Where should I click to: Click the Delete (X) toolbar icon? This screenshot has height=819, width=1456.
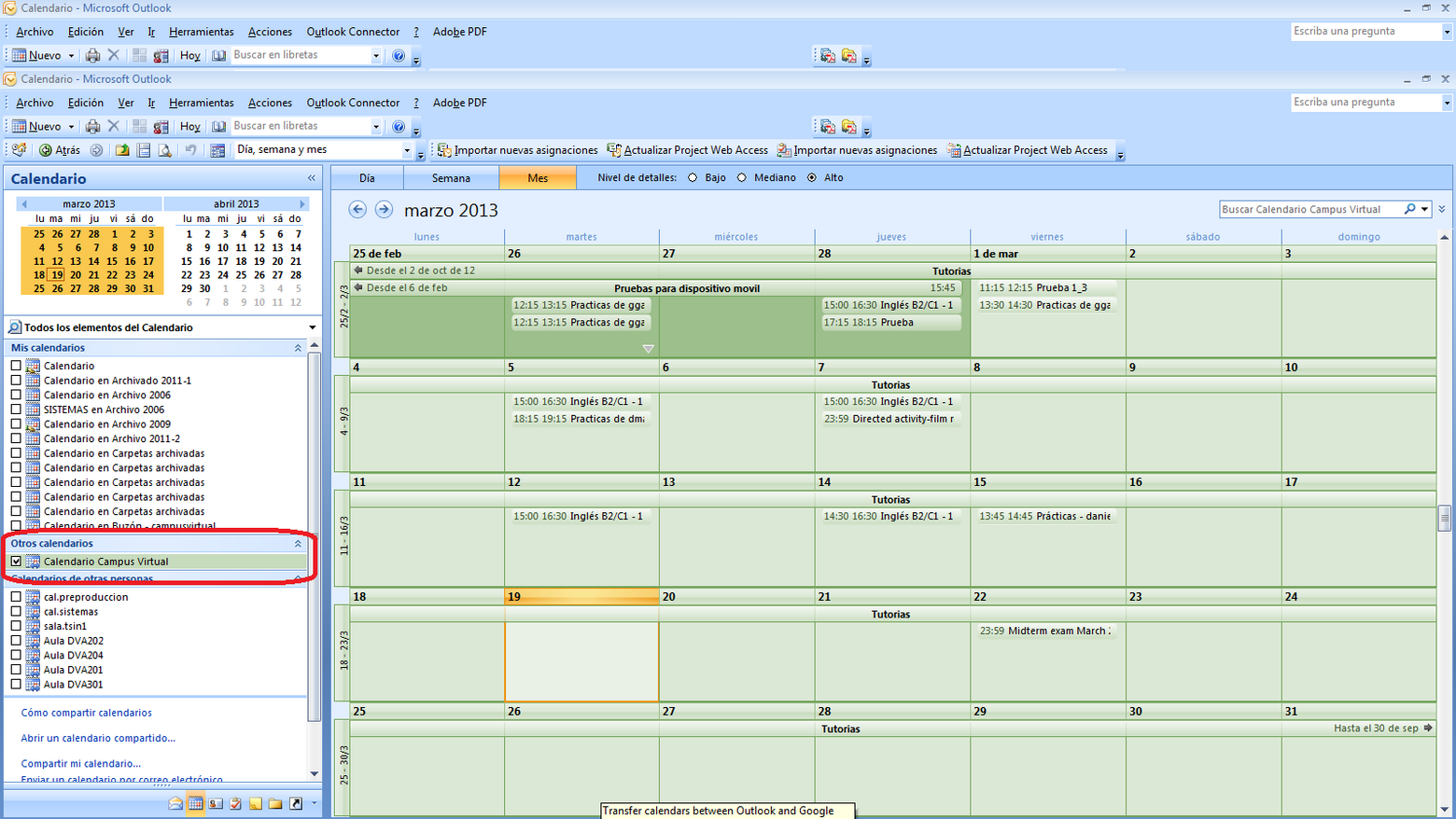(x=115, y=126)
